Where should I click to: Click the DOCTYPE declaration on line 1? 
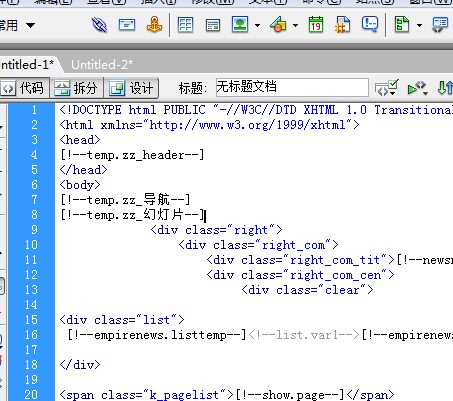256,110
